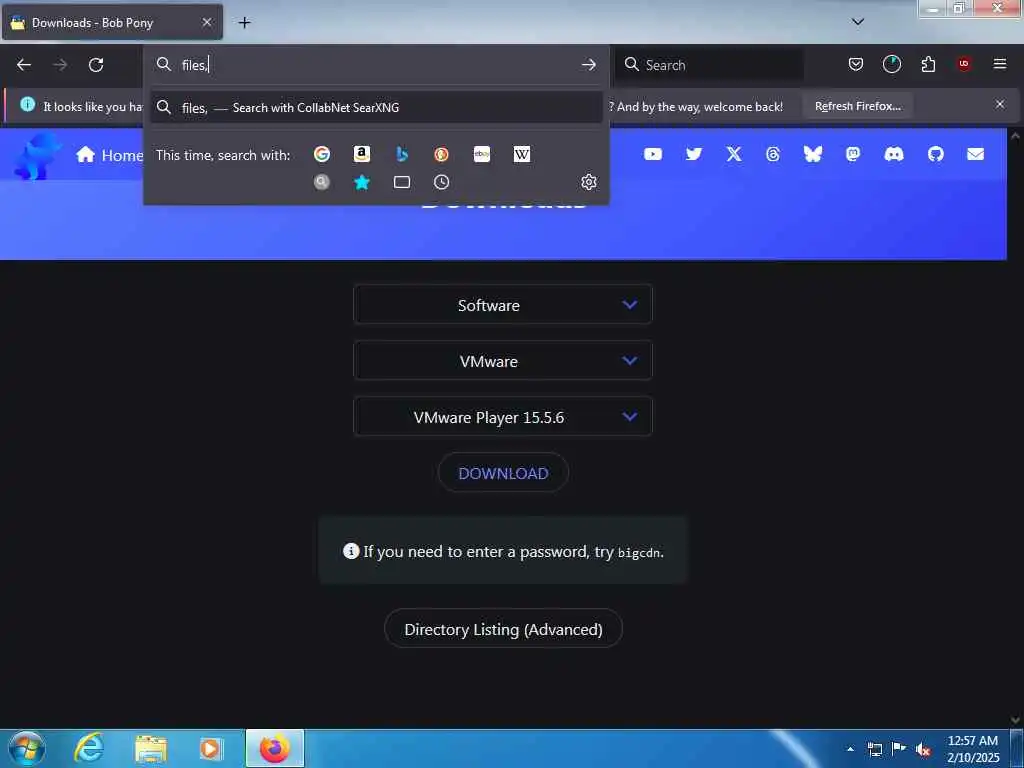
Task: Switch to the Downloads - Bob Pony tab
Action: (x=112, y=23)
